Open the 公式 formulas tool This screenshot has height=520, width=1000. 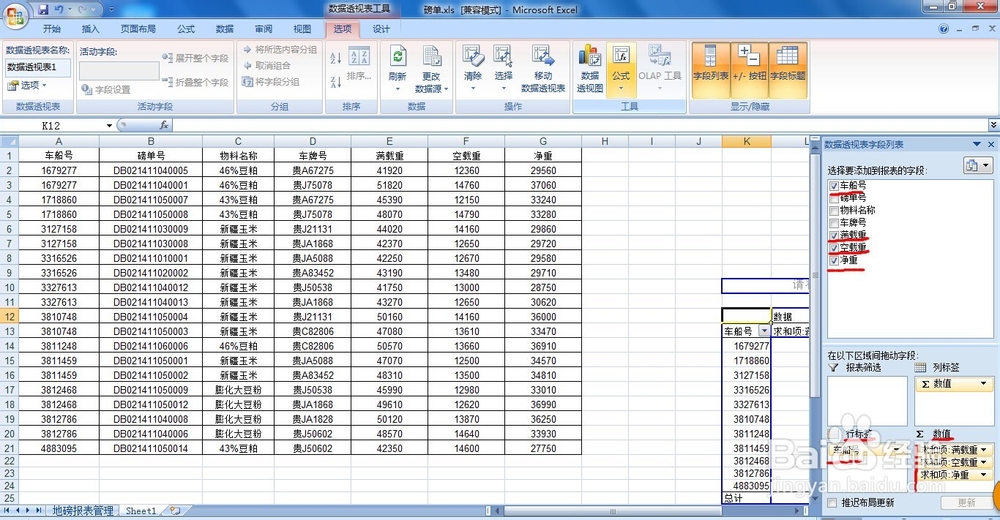[x=621, y=68]
